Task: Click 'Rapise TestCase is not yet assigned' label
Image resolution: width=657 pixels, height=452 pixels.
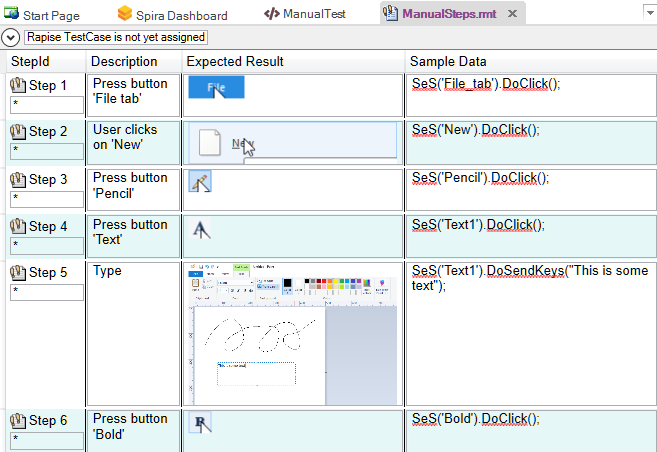Action: click(115, 37)
